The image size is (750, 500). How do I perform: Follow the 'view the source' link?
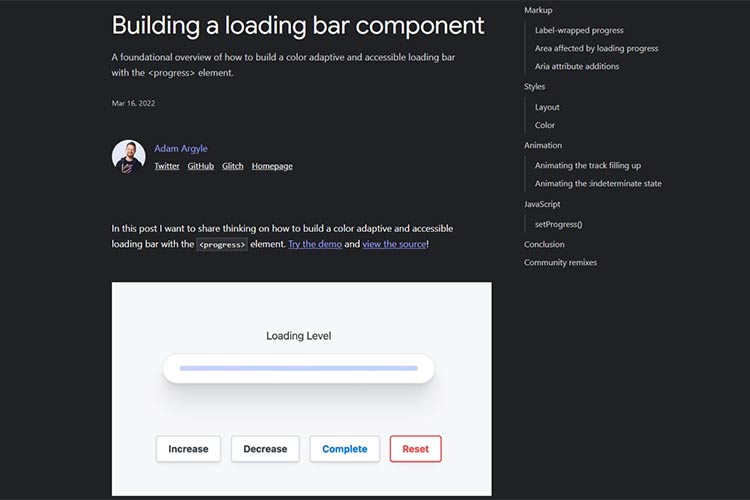[394, 244]
